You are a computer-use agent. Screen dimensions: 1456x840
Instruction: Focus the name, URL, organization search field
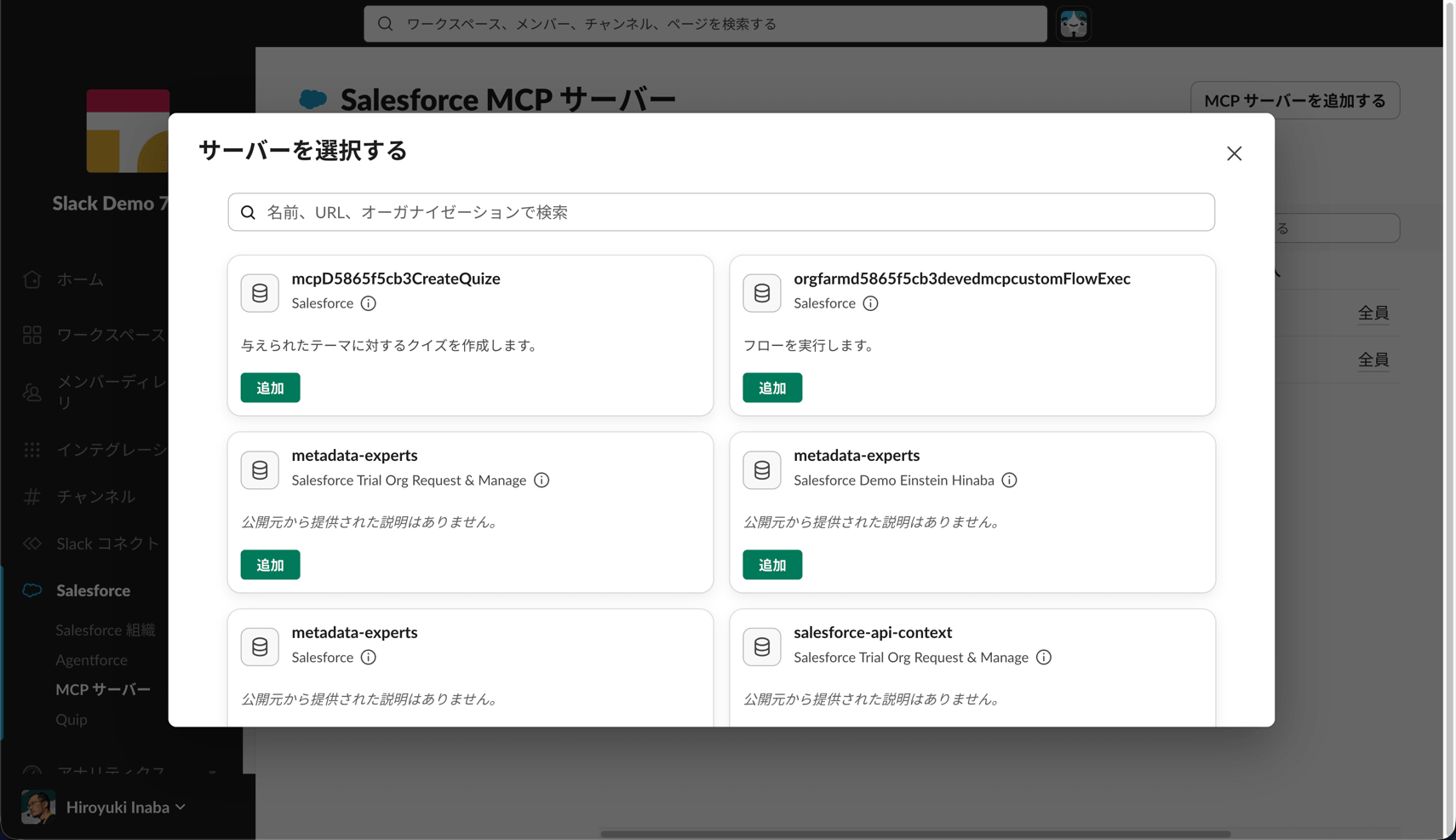(721, 212)
